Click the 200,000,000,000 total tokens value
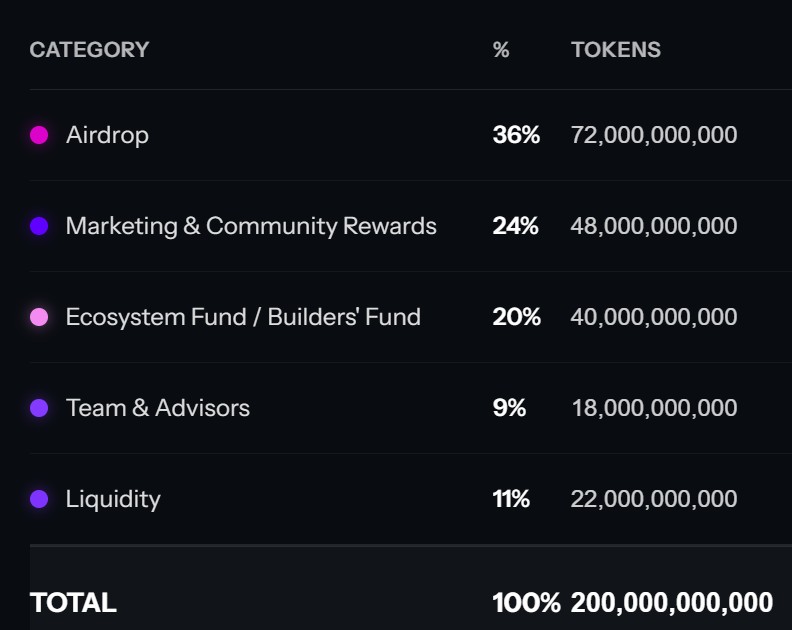This screenshot has height=630, width=792. point(672,603)
